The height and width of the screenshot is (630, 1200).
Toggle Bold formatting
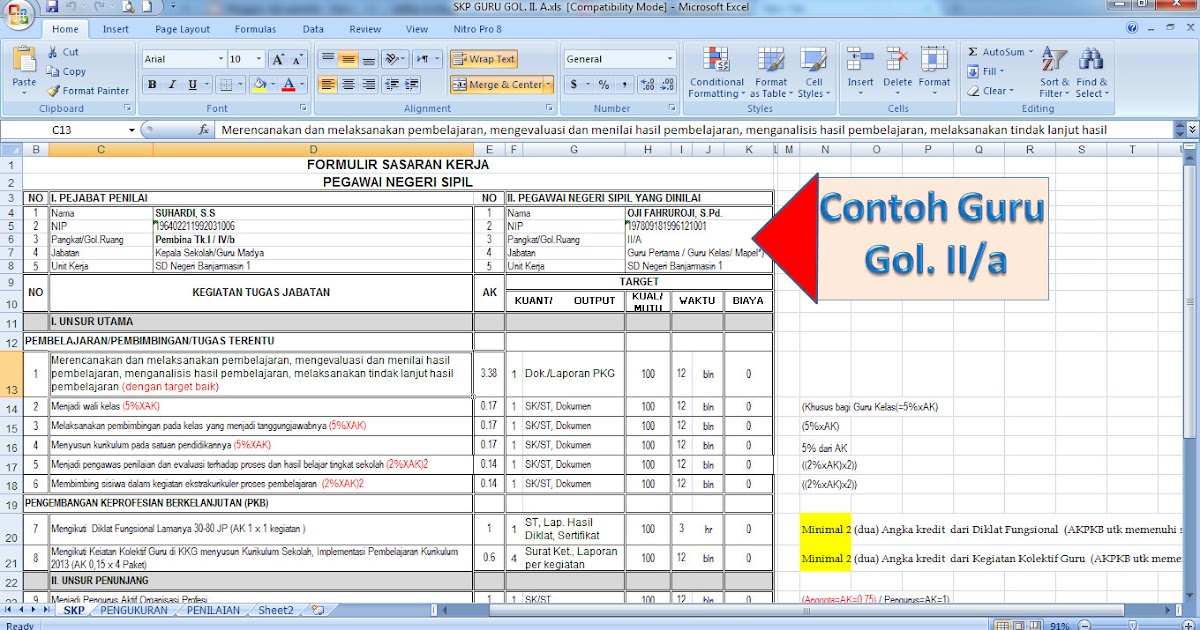(x=152, y=85)
